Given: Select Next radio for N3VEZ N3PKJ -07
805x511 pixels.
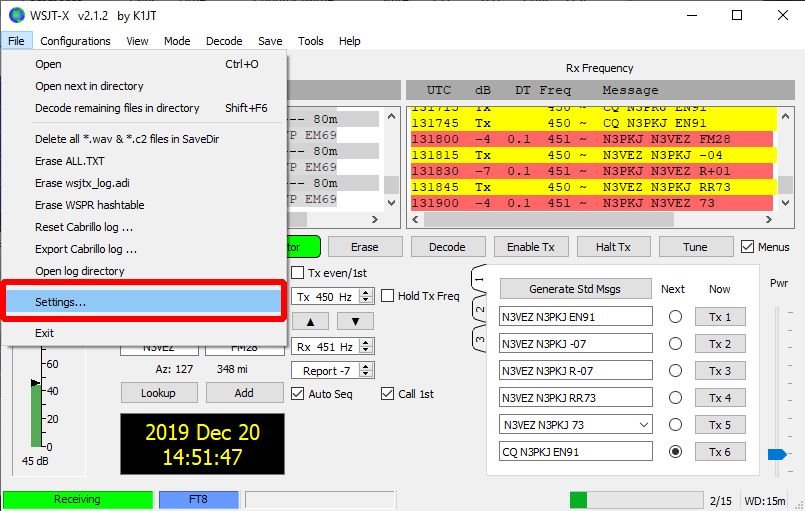Looking at the screenshot, I should [x=676, y=344].
